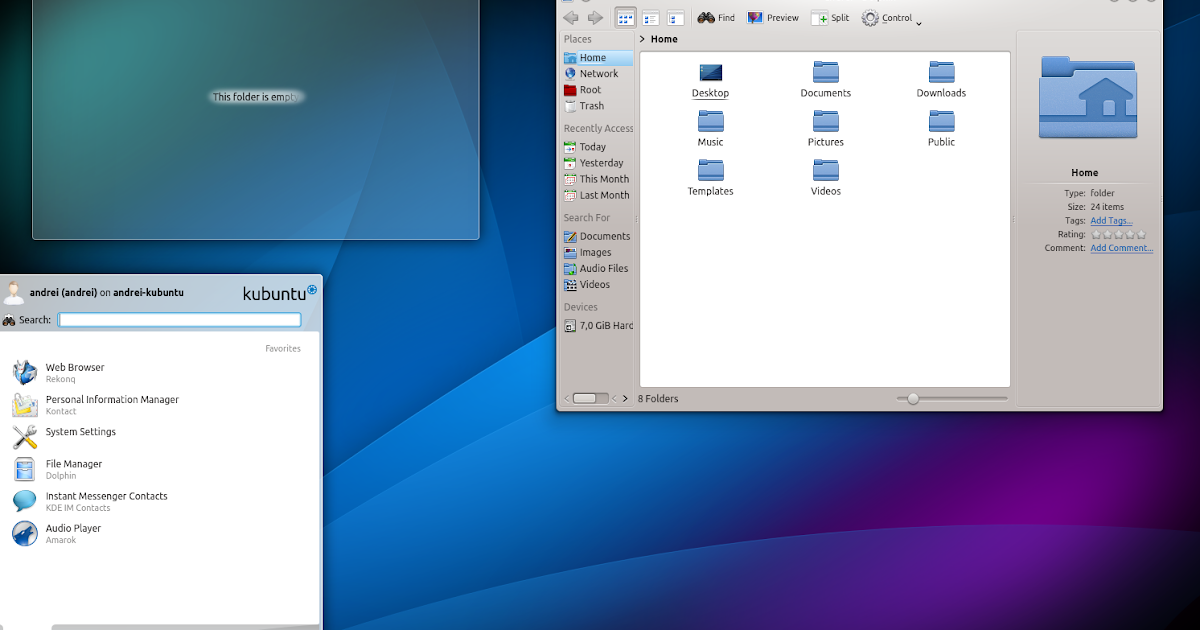Screen dimensions: 1200x630
Task: Launch Audio Player Amarok
Action: pos(160,533)
